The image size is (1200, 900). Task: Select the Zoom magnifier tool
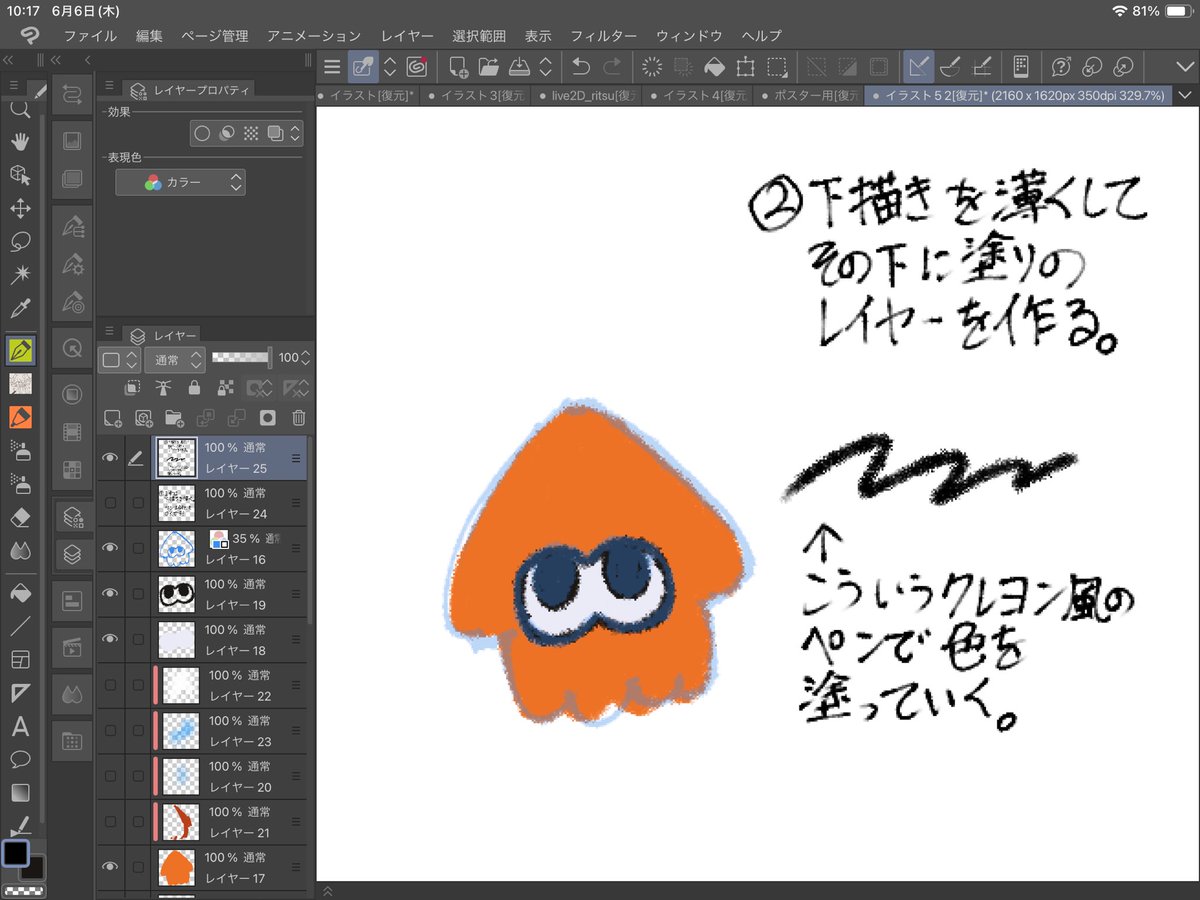tap(20, 109)
